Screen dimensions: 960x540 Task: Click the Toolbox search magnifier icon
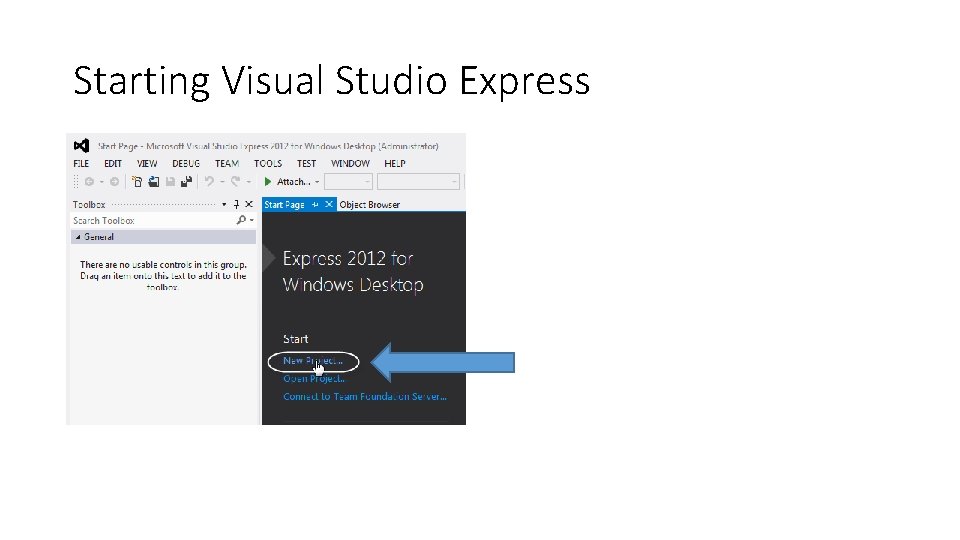(x=241, y=220)
